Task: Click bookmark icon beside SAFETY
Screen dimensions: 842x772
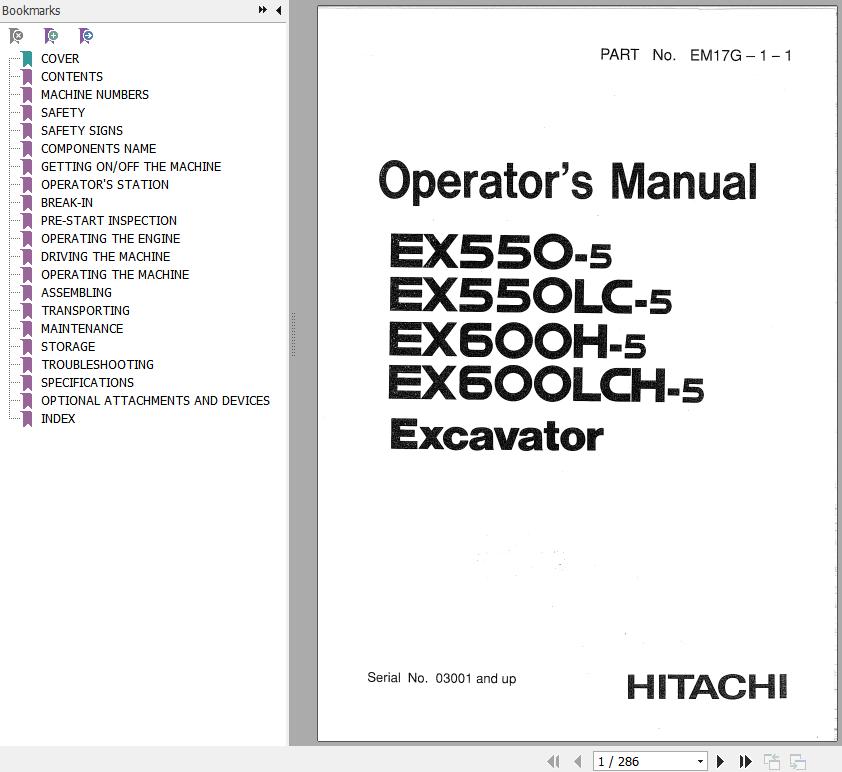Action: point(27,113)
